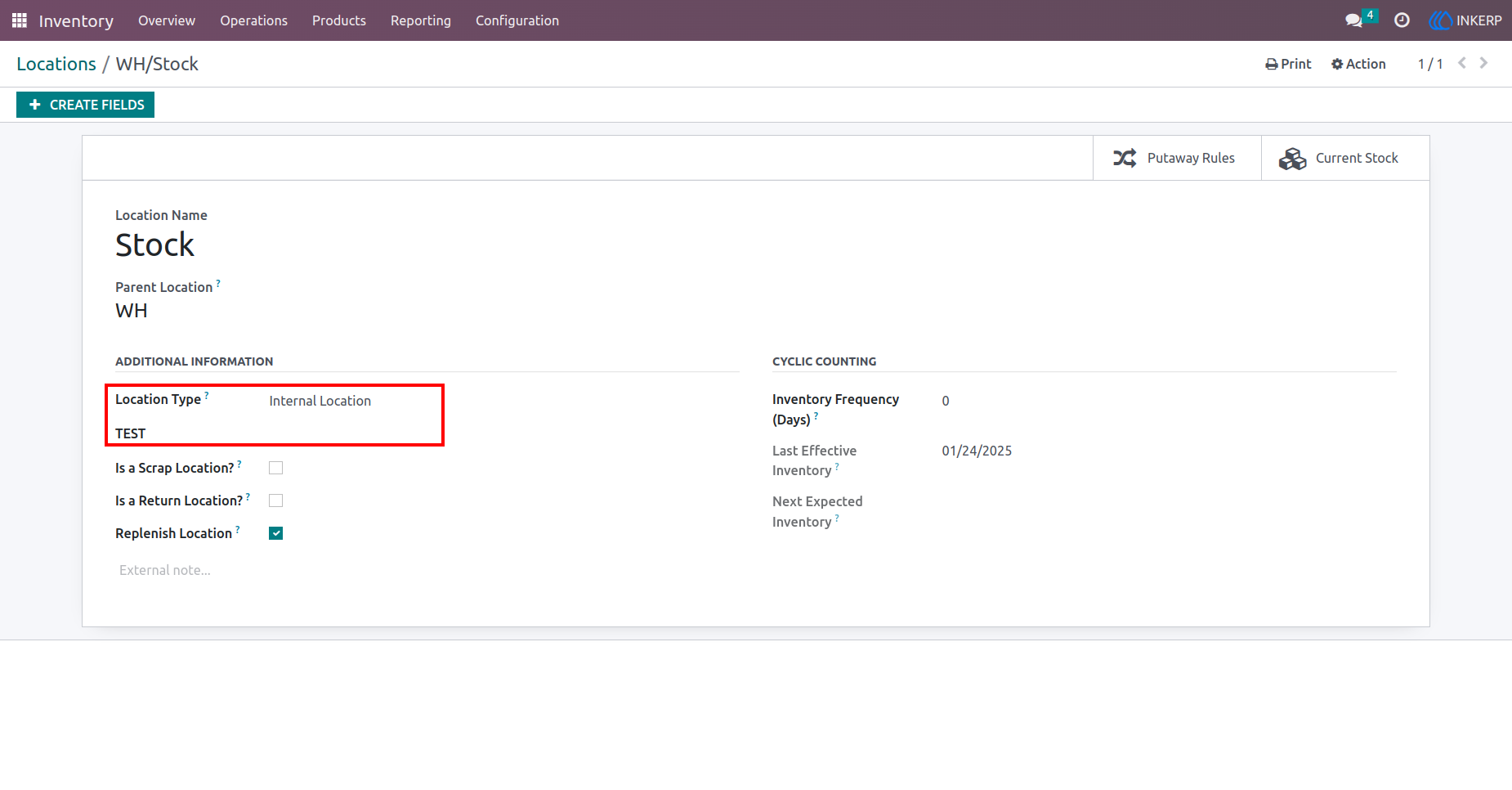Click Next Expected Inventory help mark
The width and height of the screenshot is (1512, 790).
pyautogui.click(x=837, y=518)
